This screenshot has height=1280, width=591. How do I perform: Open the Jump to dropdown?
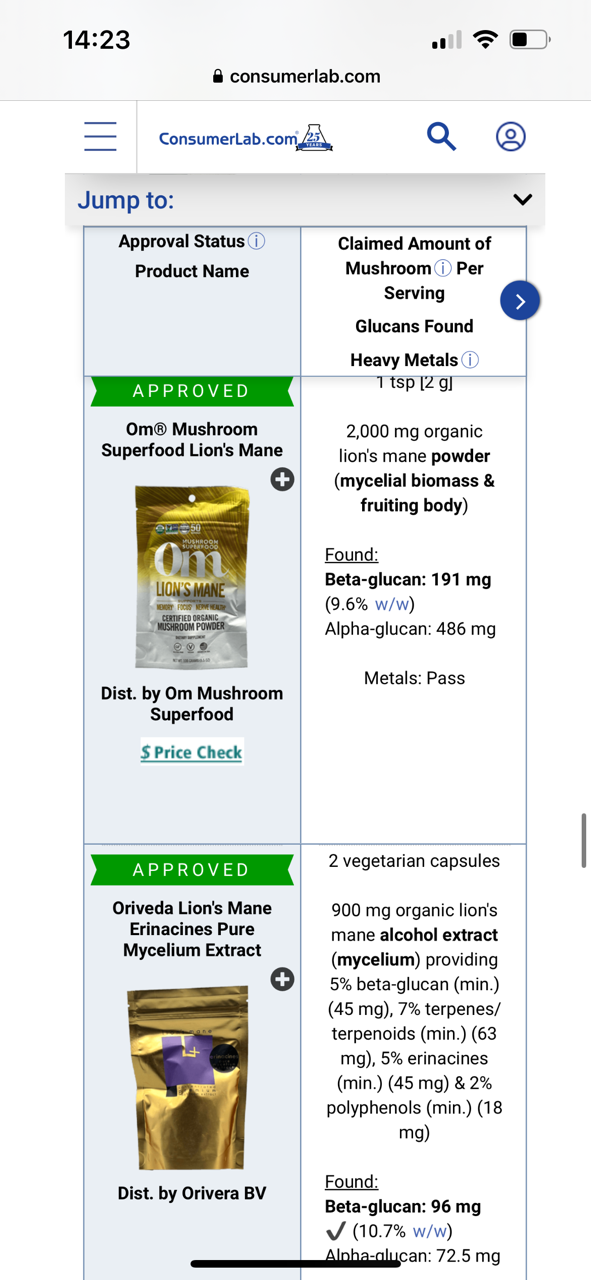click(x=125, y=200)
